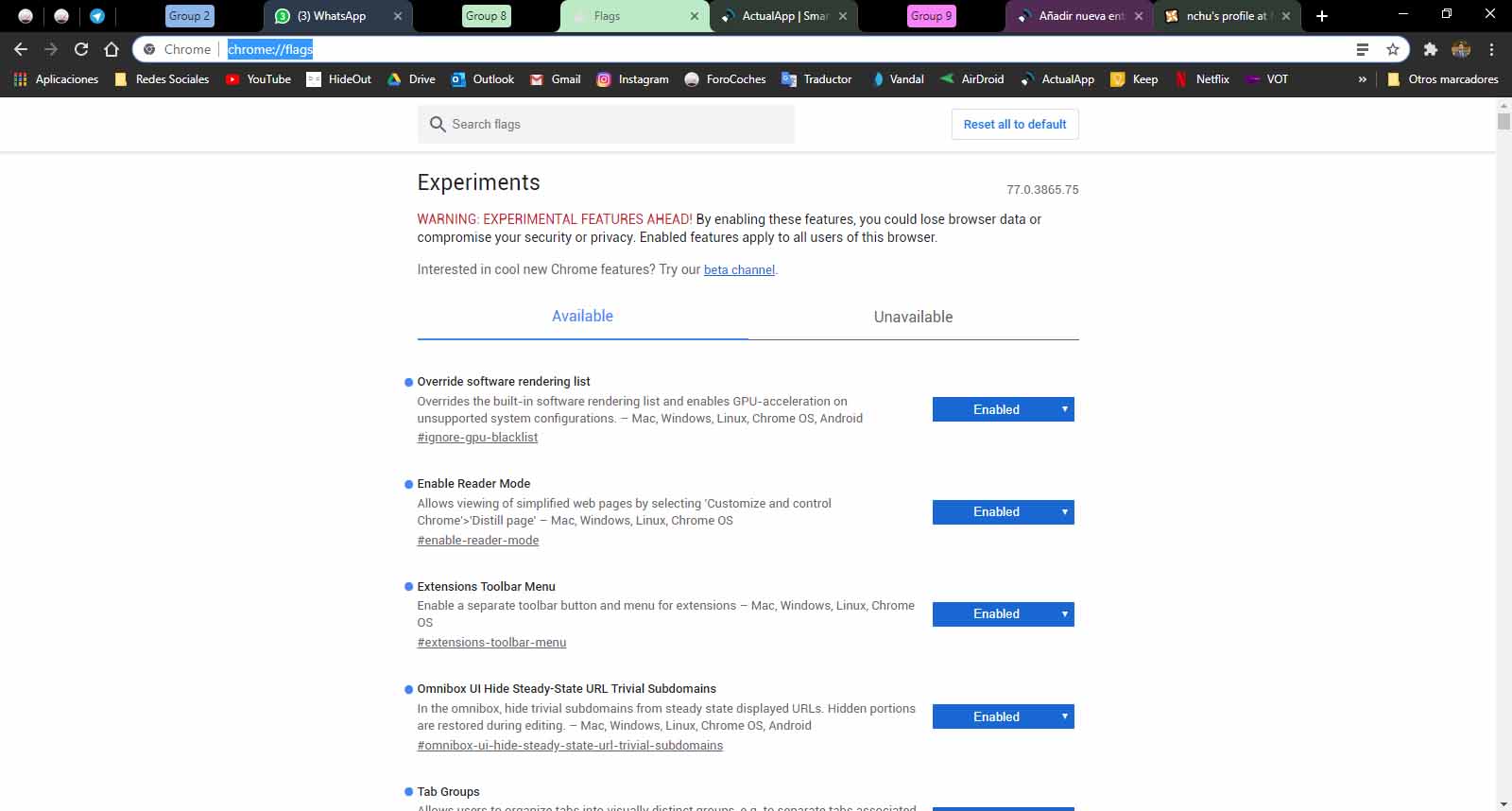Show hidden bookmarks overflow chevron
The width and height of the screenshot is (1512, 811).
[x=1362, y=79]
